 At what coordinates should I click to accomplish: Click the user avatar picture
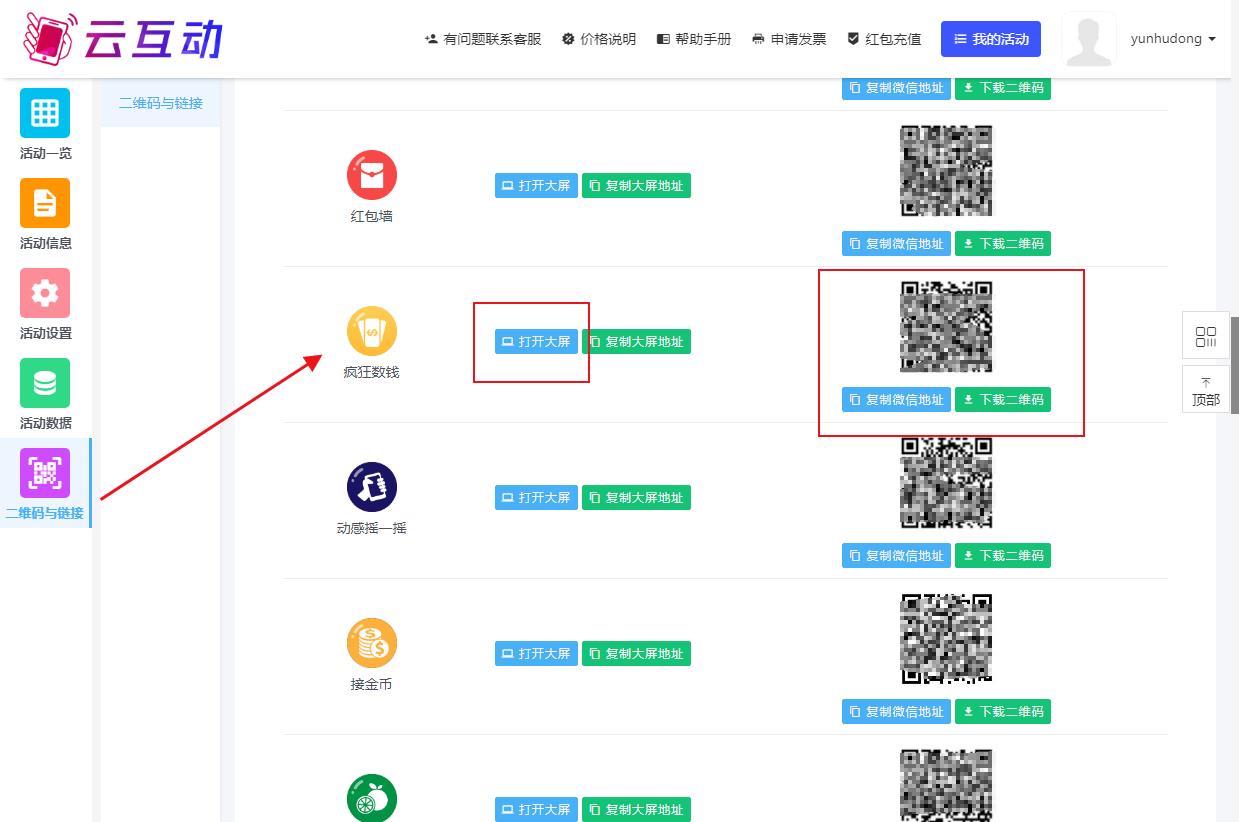coord(1088,39)
